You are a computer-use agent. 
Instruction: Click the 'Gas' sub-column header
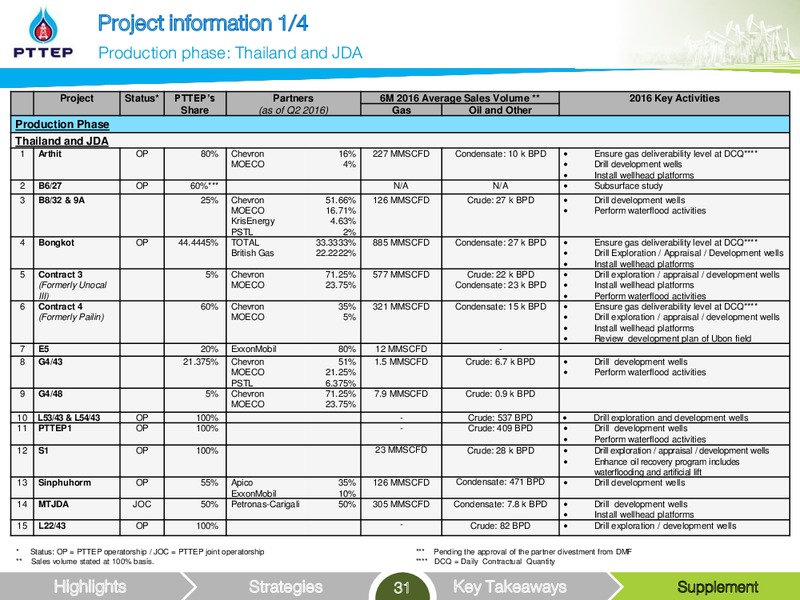401,110
